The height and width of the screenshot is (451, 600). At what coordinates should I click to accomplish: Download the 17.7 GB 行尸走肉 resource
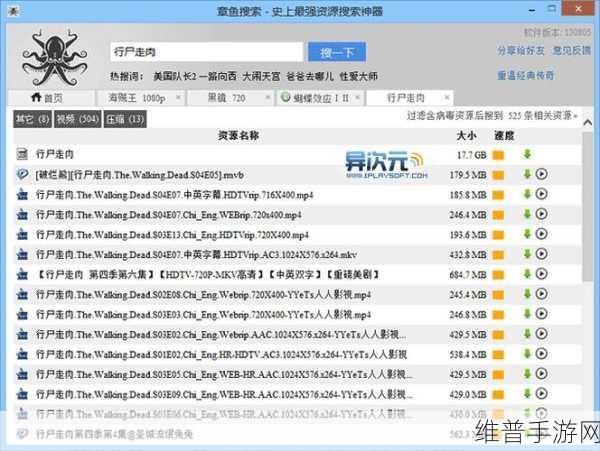[x=527, y=154]
